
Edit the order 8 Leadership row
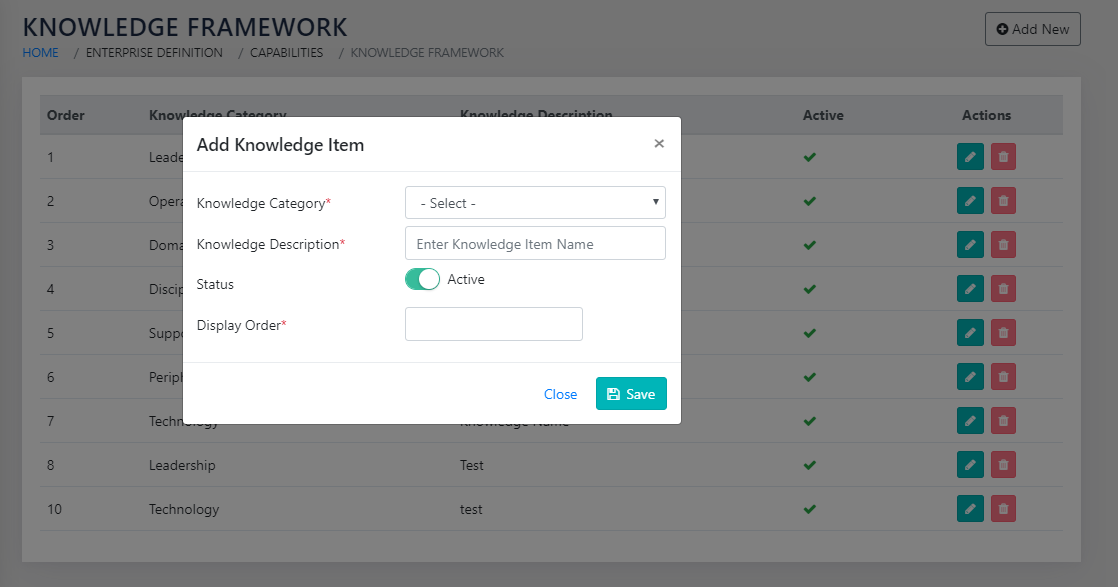969,465
